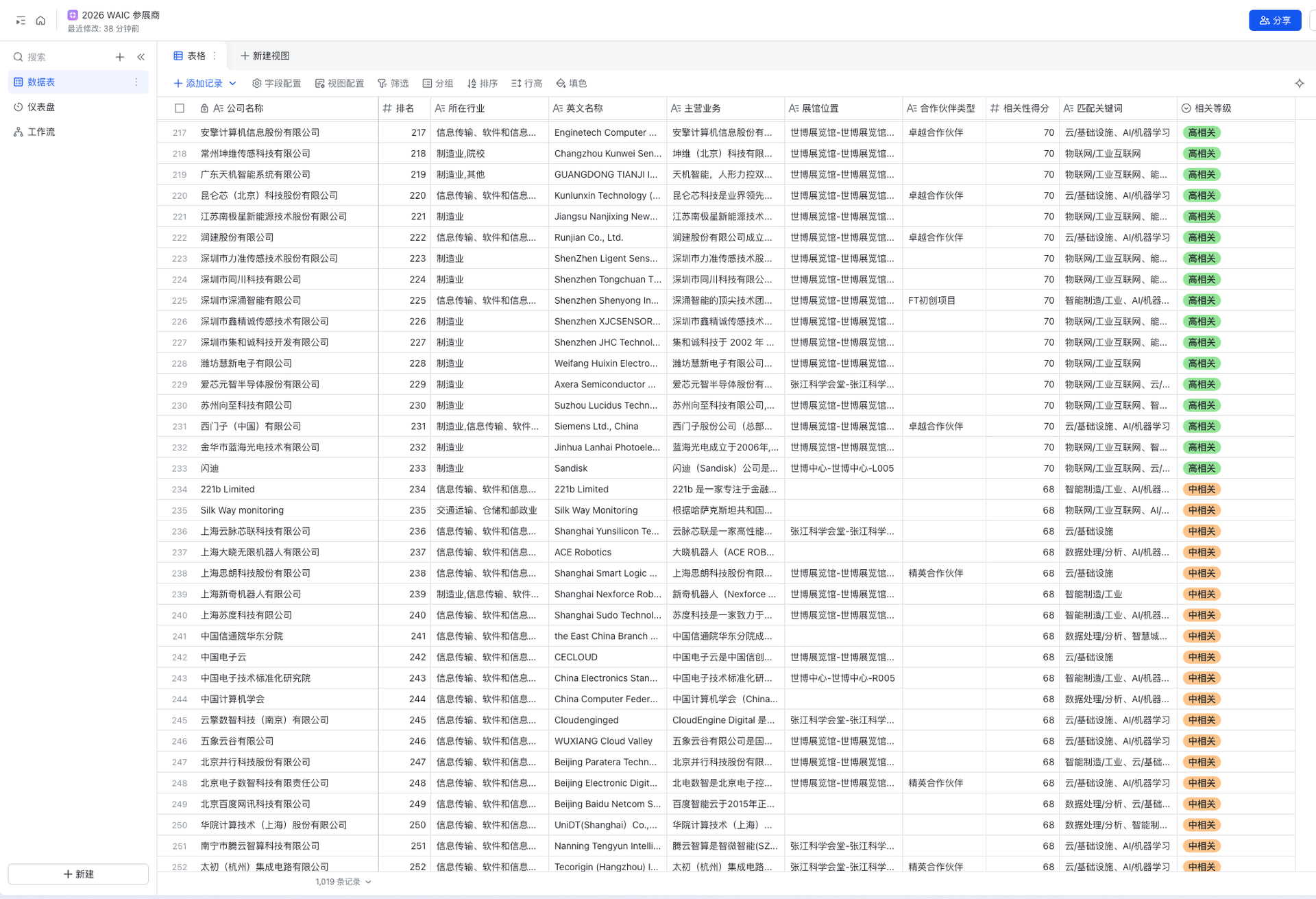Click the 排名 column header
This screenshot has height=899, width=1316.
404,108
